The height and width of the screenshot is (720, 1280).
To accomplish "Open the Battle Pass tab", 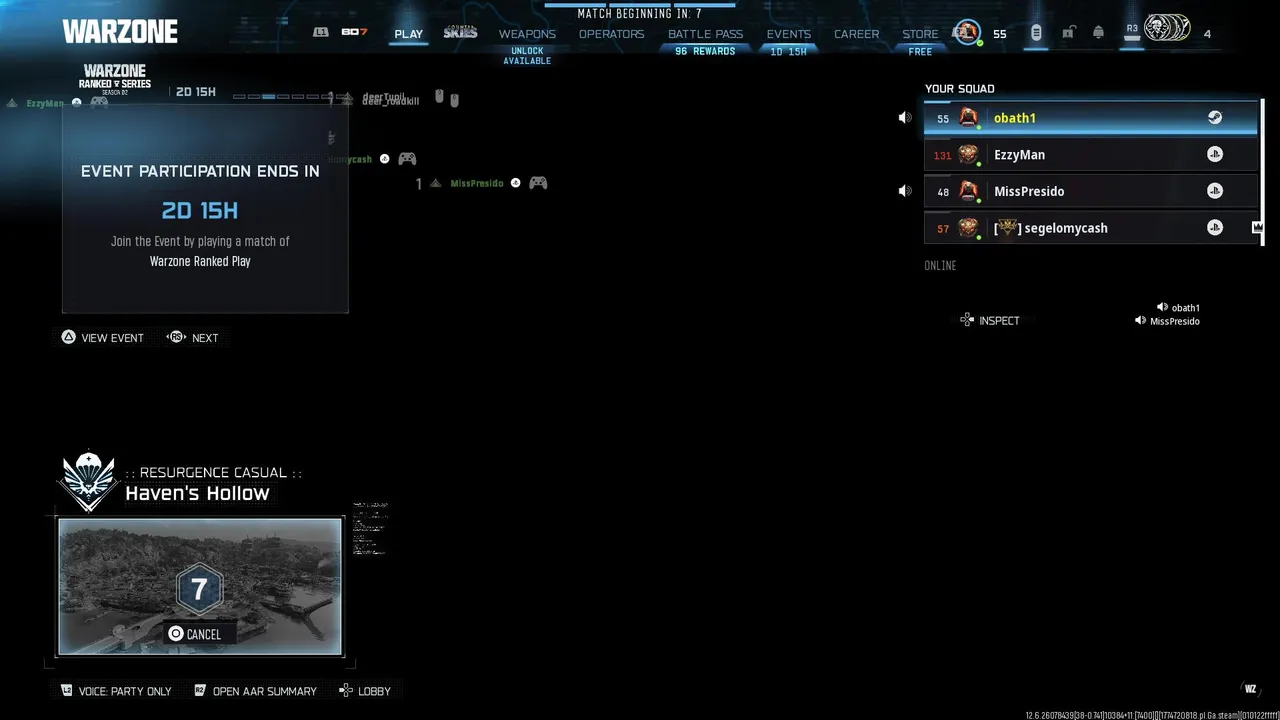I will 705,34.
